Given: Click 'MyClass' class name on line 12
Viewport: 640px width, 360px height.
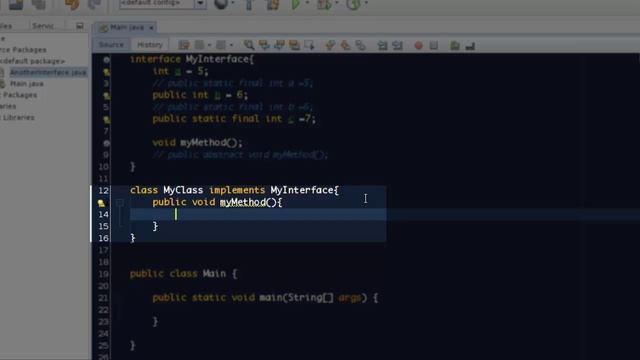Looking at the screenshot, I should coord(183,190).
